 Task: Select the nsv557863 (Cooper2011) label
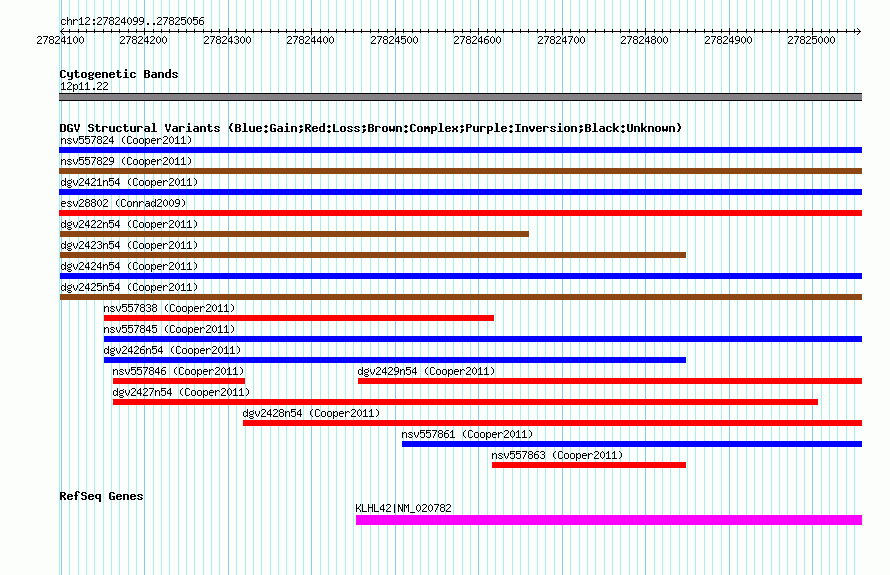(557, 455)
